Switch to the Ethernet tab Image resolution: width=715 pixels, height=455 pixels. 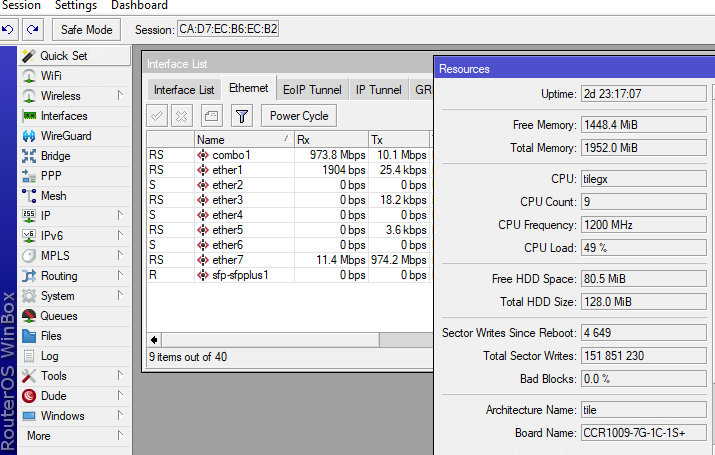(x=249, y=88)
